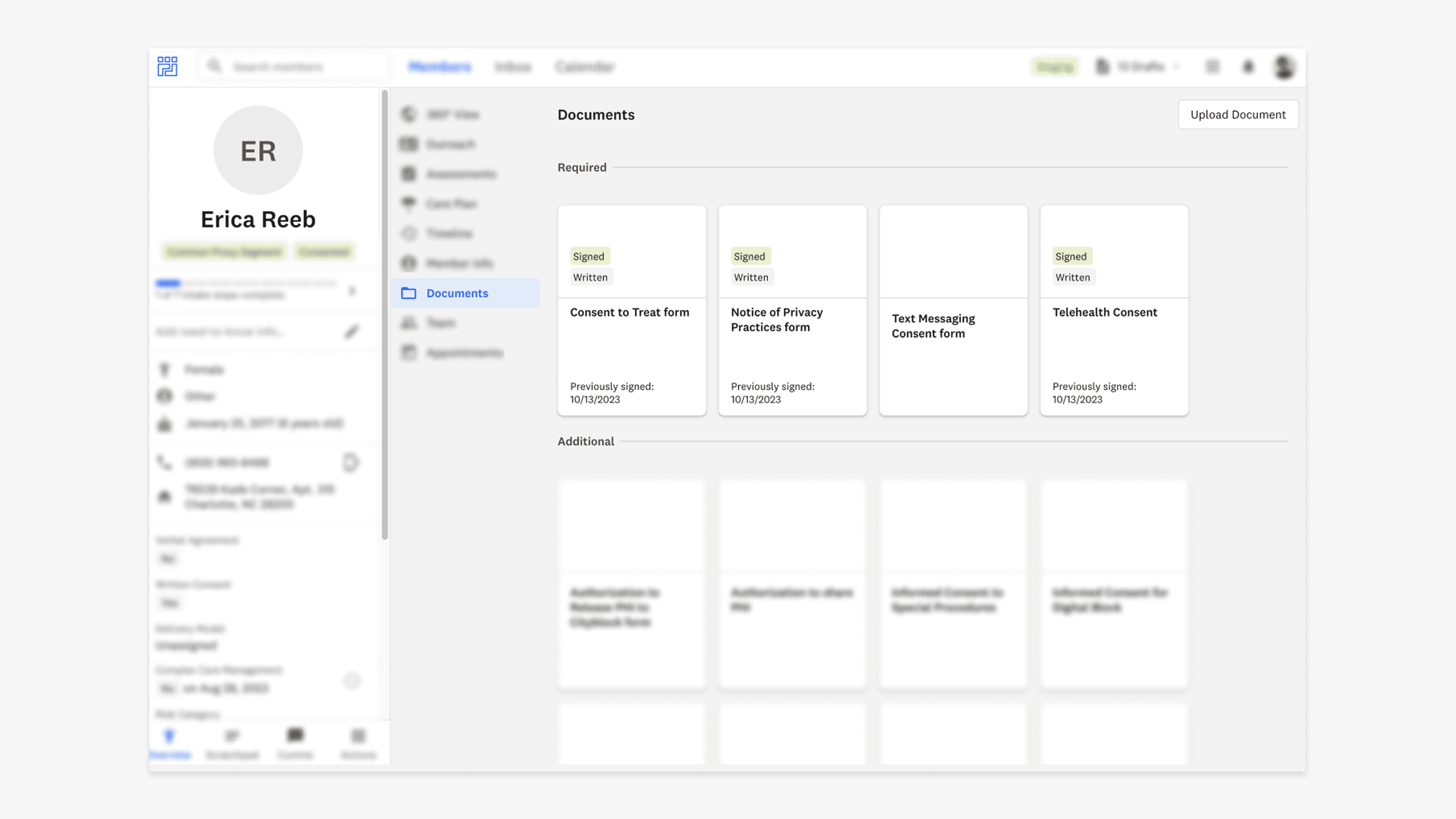This screenshot has width=1456, height=819.
Task: Click the Cityblock logo icon
Action: coord(167,66)
